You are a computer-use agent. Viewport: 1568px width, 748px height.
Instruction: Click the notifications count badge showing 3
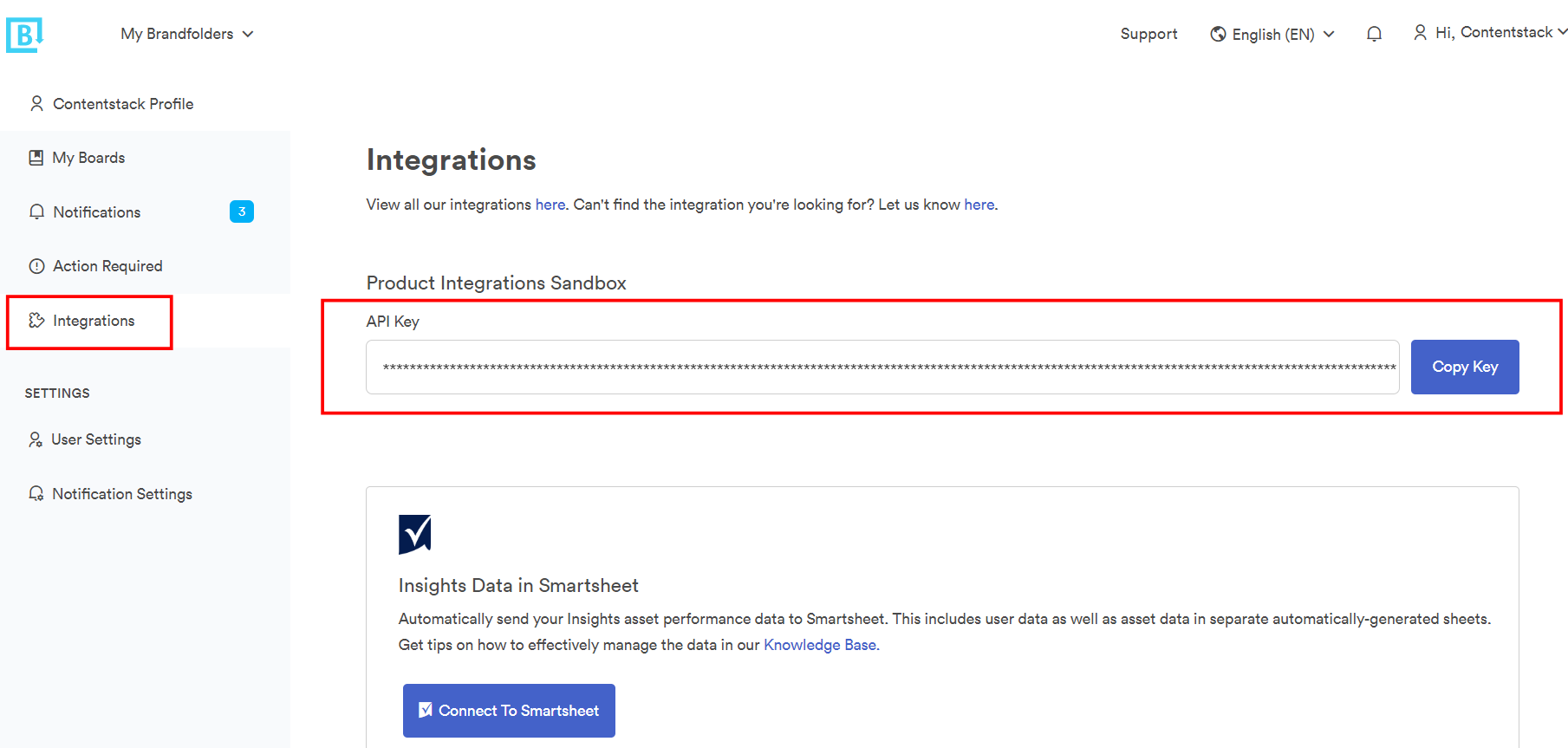[x=242, y=211]
